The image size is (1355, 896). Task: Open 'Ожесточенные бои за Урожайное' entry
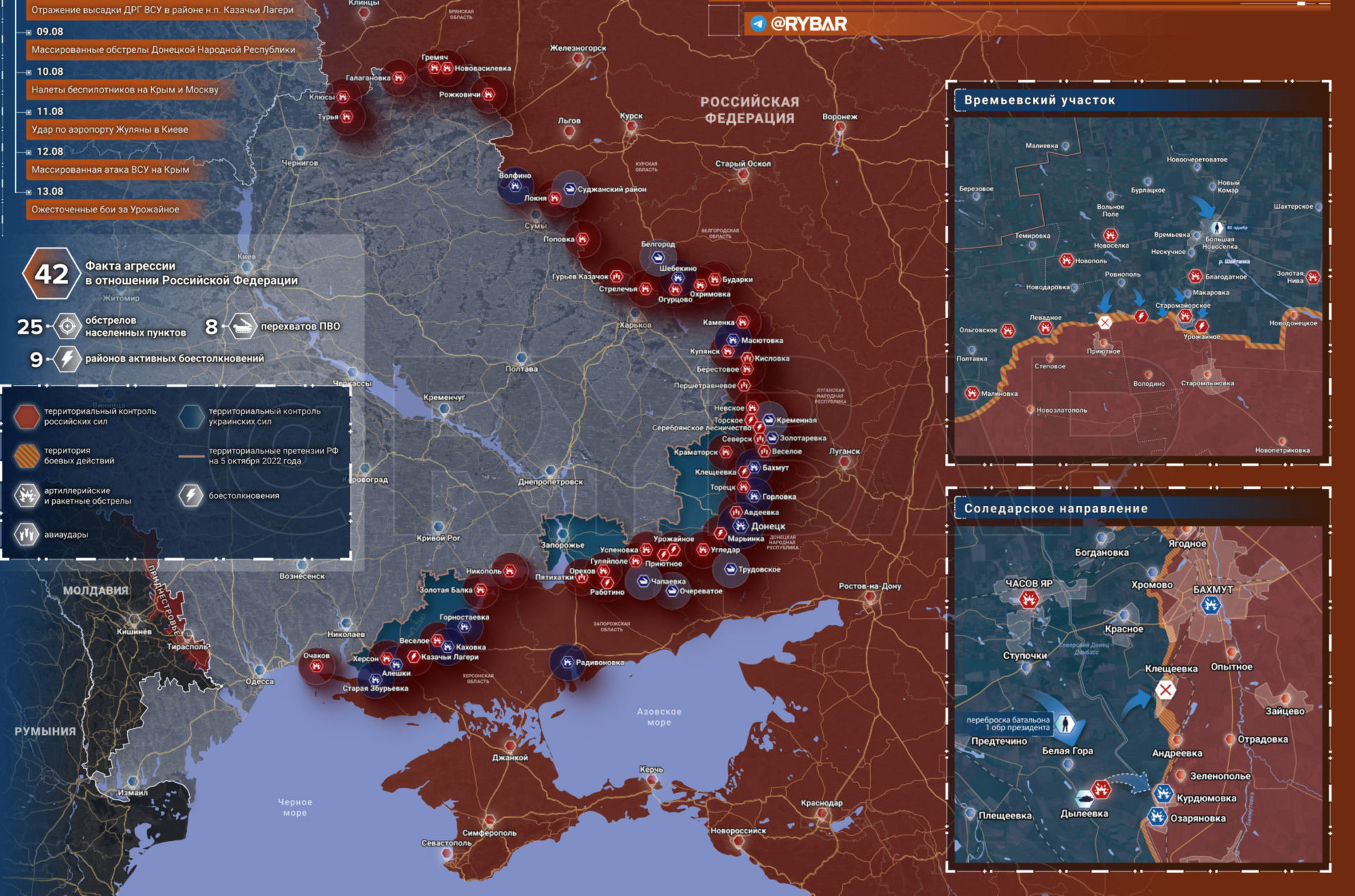click(x=106, y=210)
